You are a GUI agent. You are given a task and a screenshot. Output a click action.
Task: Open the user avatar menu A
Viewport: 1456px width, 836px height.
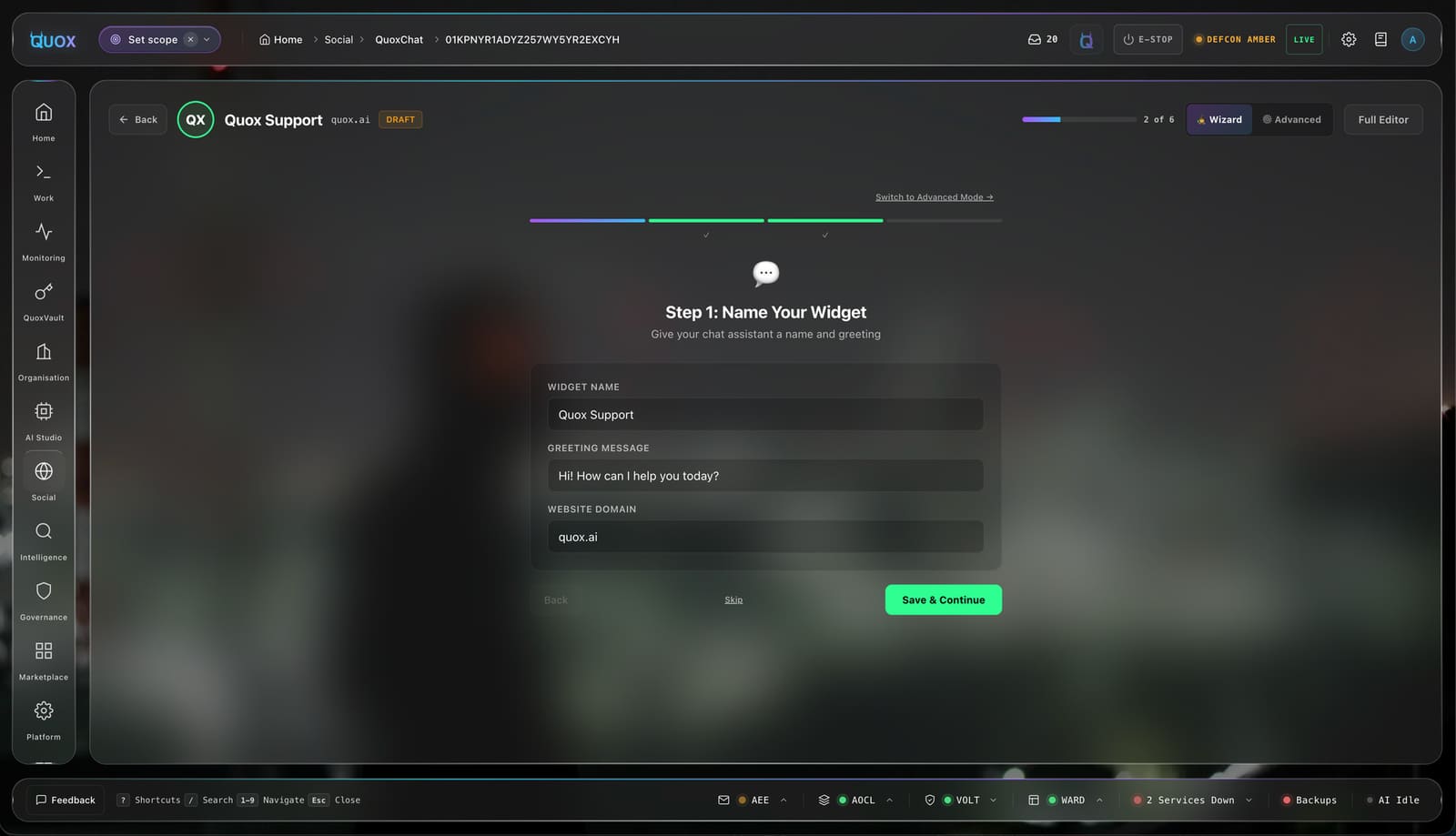point(1412,39)
